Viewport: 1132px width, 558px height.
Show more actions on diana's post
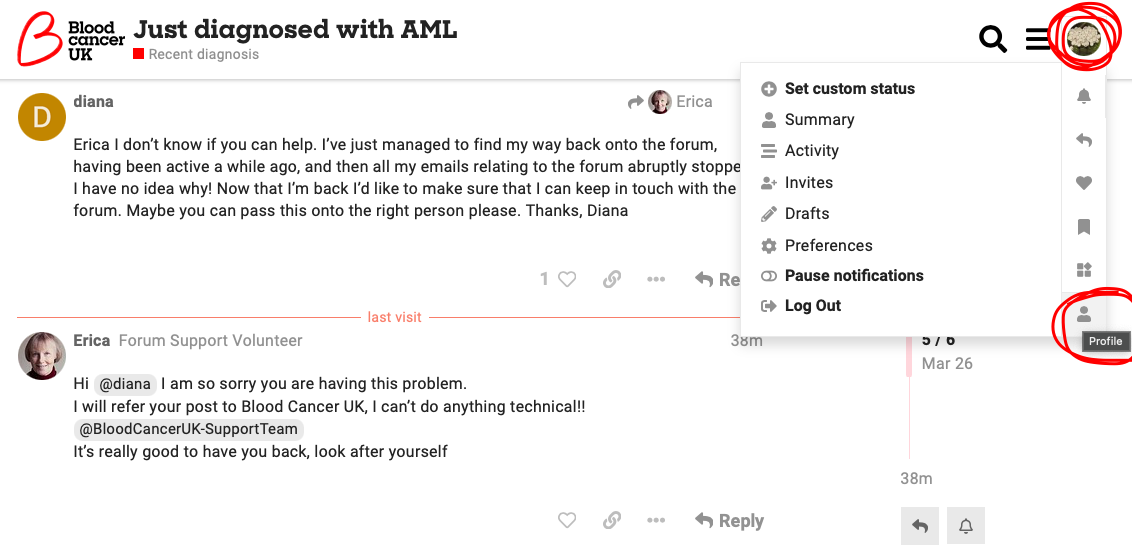pos(656,279)
